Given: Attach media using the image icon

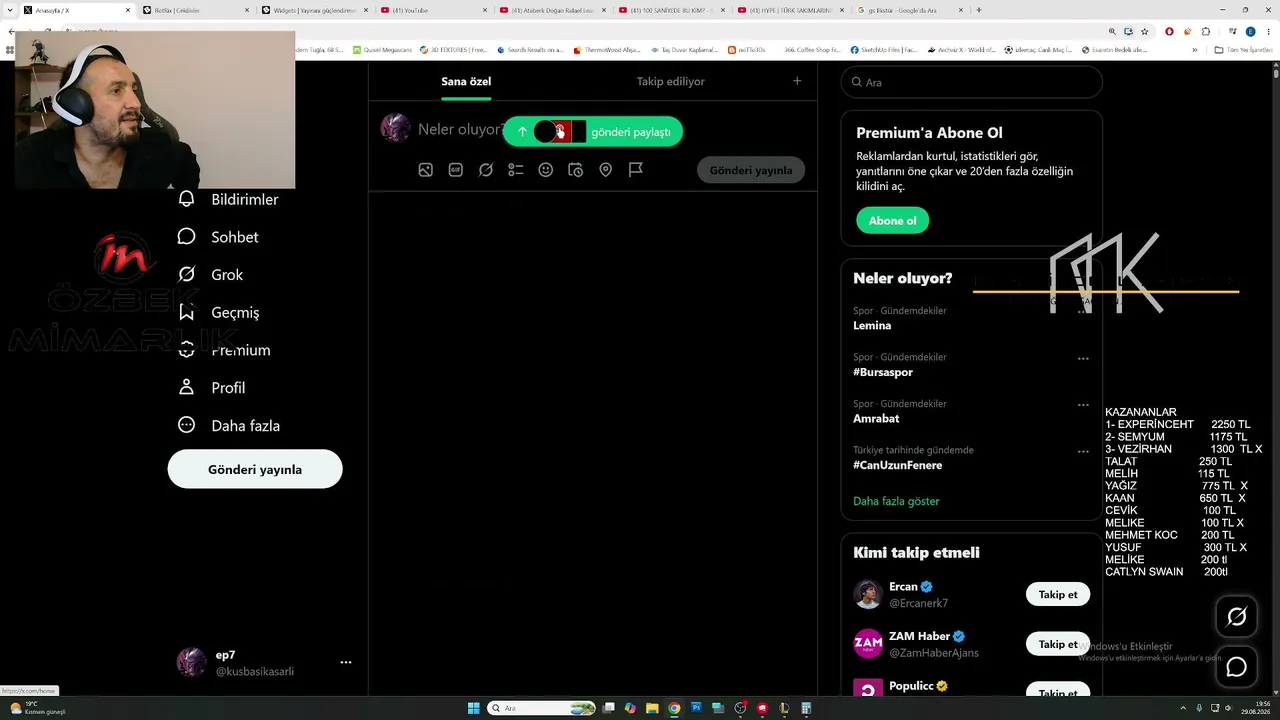Looking at the screenshot, I should pyautogui.click(x=426, y=170).
